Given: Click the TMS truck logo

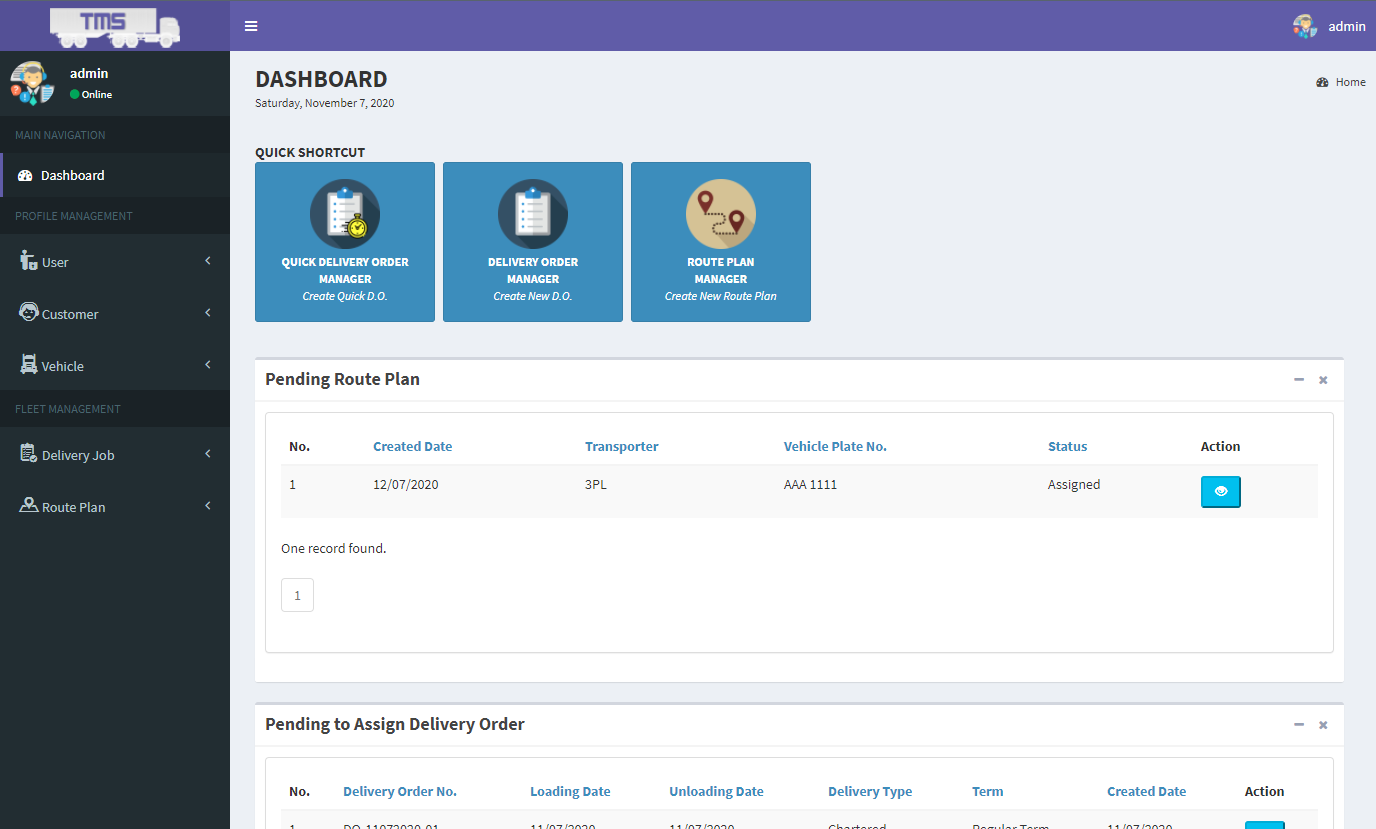Looking at the screenshot, I should point(115,26).
